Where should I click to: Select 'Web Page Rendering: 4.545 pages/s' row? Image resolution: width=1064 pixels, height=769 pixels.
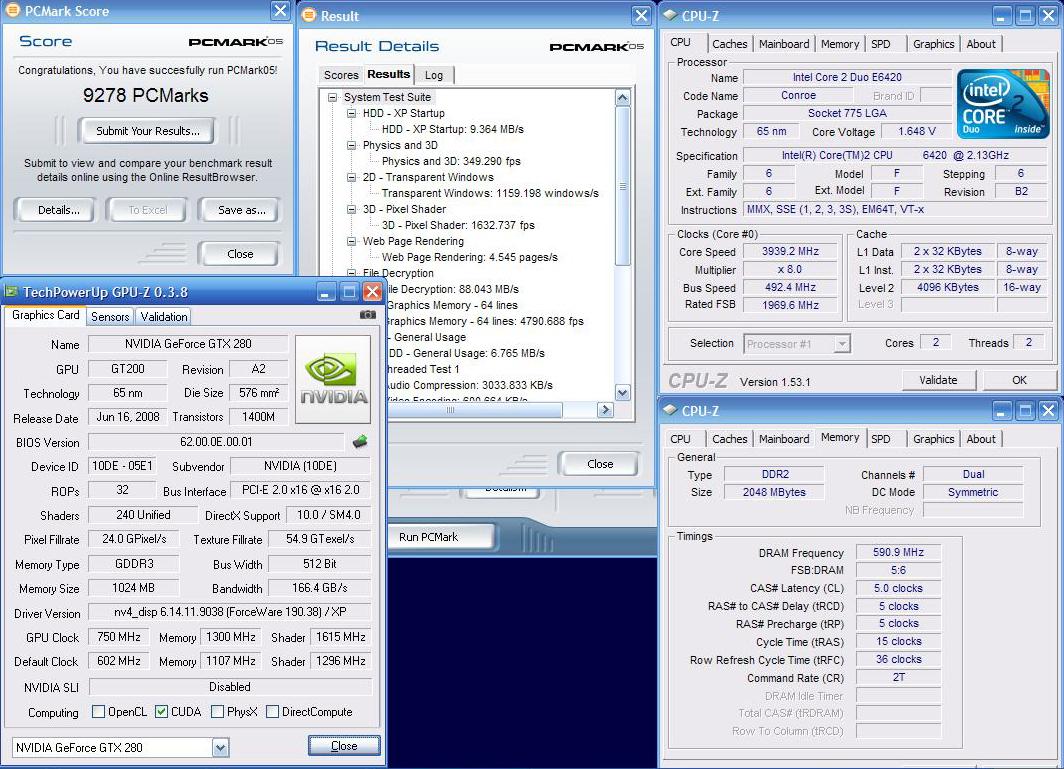point(470,257)
